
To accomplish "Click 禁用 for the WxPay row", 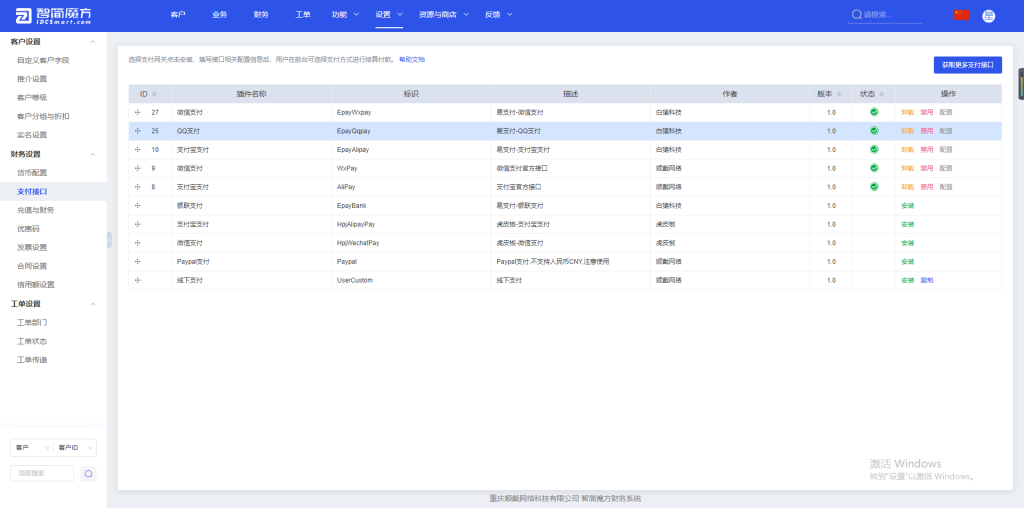I will coord(927,168).
